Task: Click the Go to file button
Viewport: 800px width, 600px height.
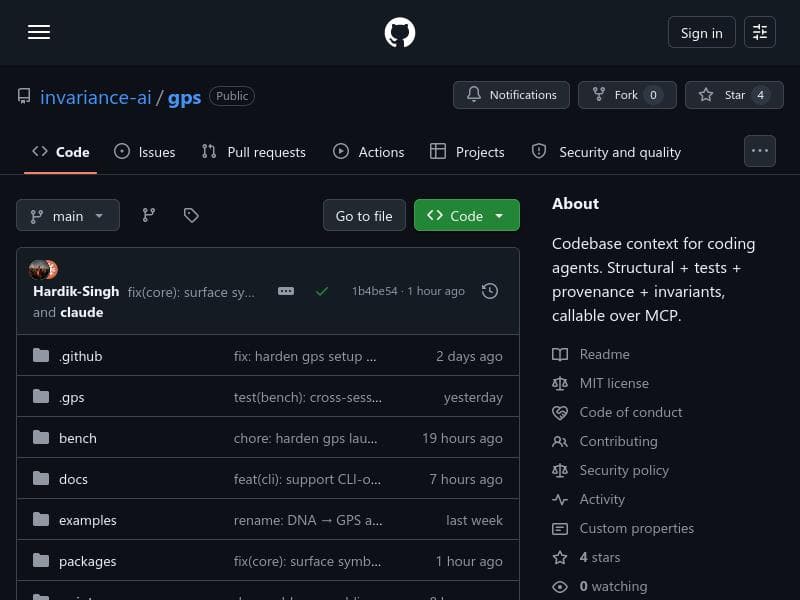Action: point(364,215)
